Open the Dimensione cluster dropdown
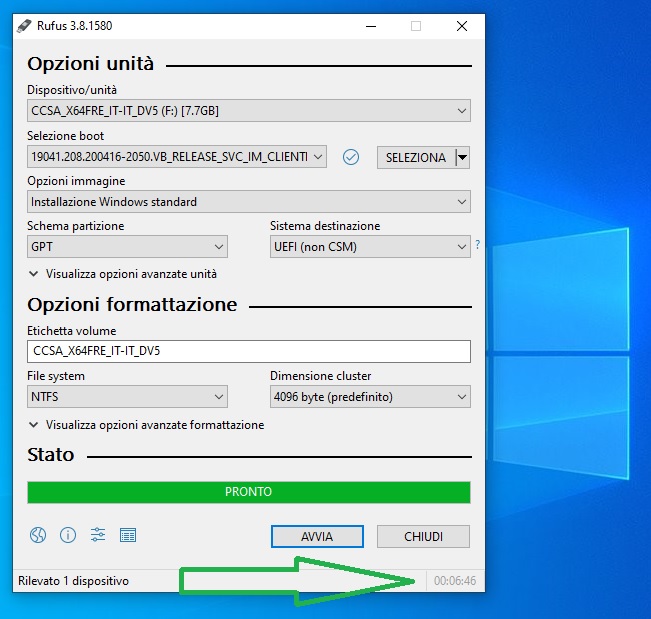This screenshot has width=651, height=619. click(370, 396)
